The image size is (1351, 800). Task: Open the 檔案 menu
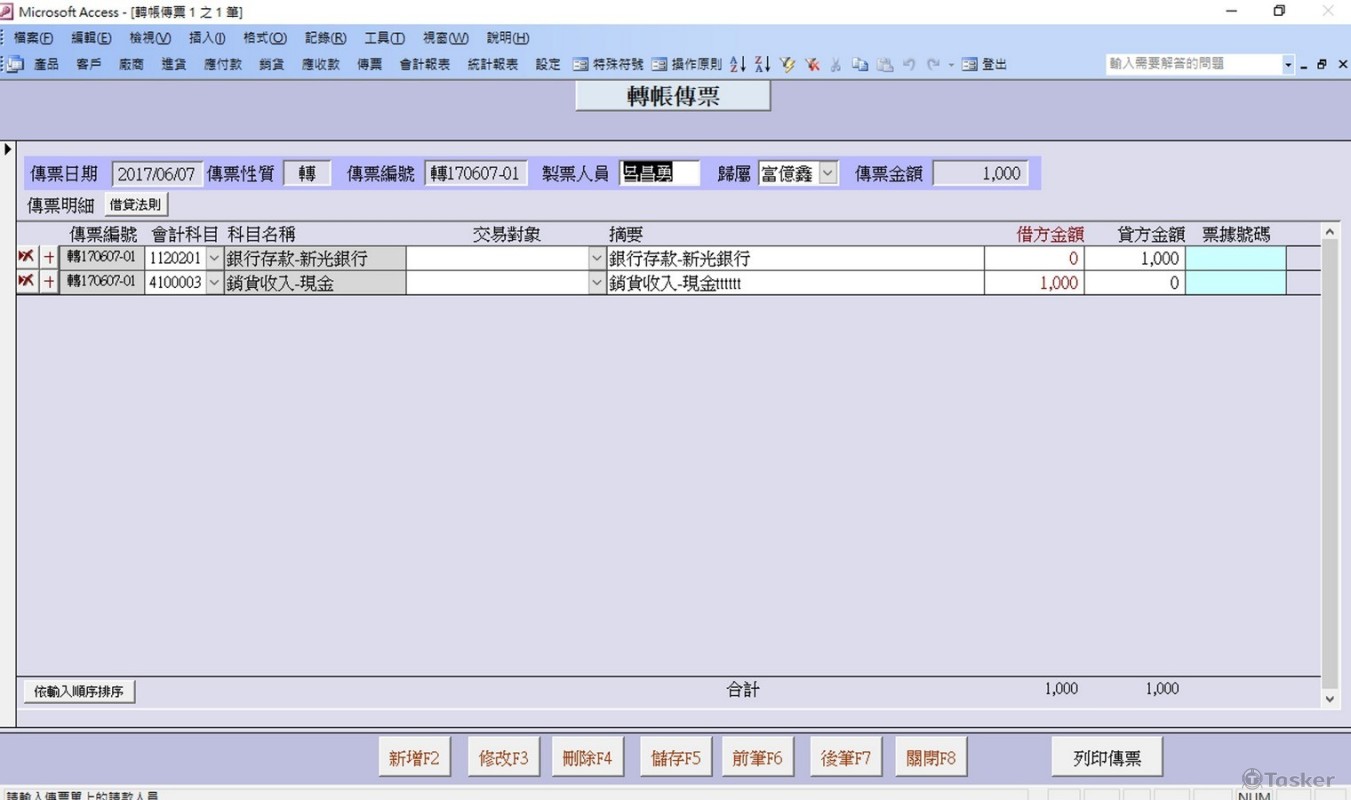point(33,38)
